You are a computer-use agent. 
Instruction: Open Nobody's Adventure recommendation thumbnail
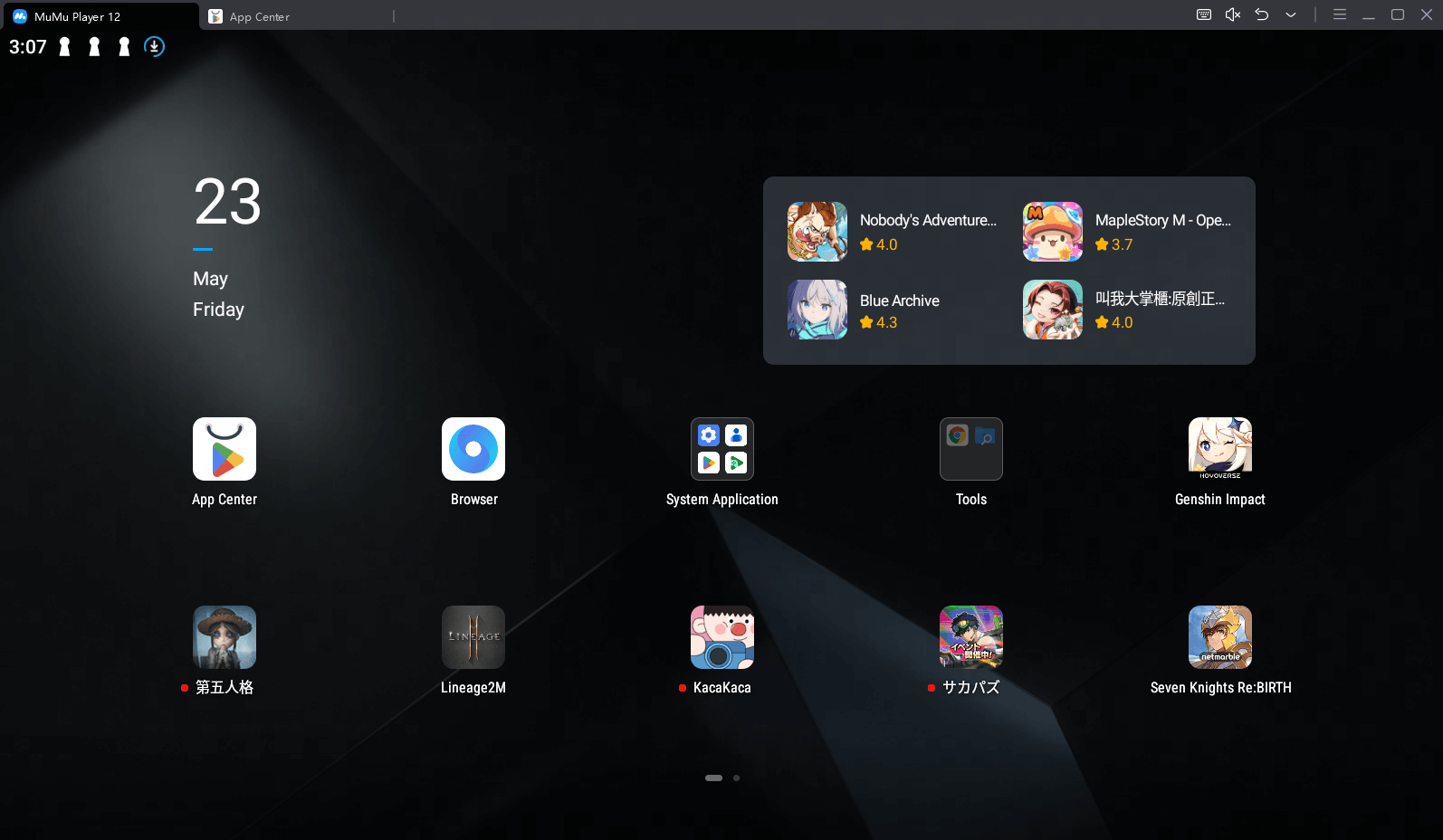[x=817, y=232]
